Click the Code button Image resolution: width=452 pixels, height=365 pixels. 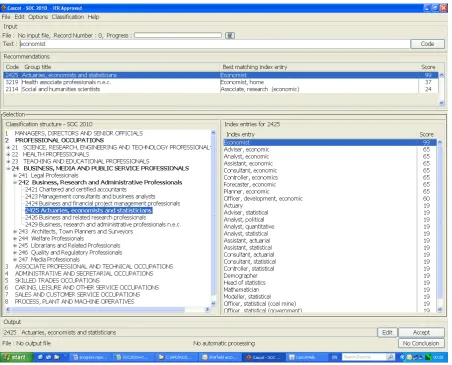427,44
